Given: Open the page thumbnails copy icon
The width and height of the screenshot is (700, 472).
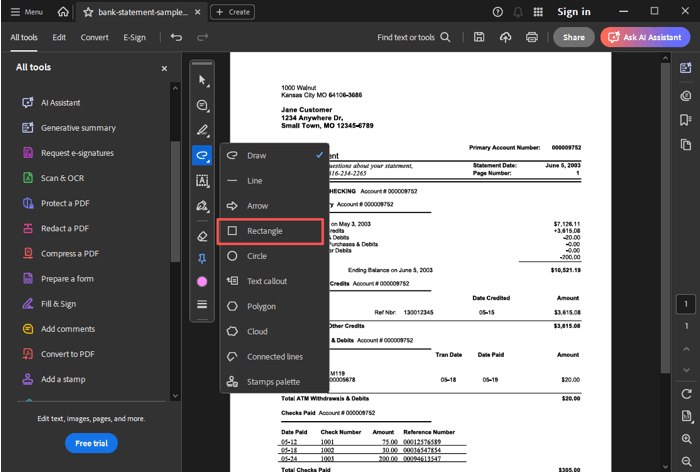Looking at the screenshot, I should [x=686, y=145].
